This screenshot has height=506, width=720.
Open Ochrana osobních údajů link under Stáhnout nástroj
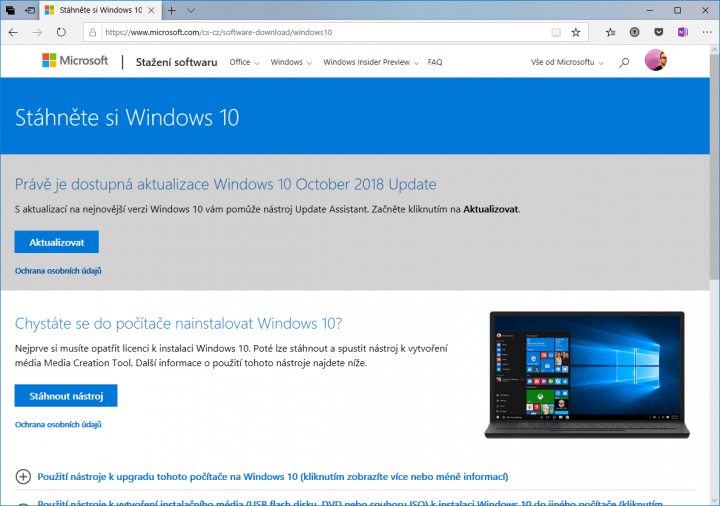click(x=58, y=424)
